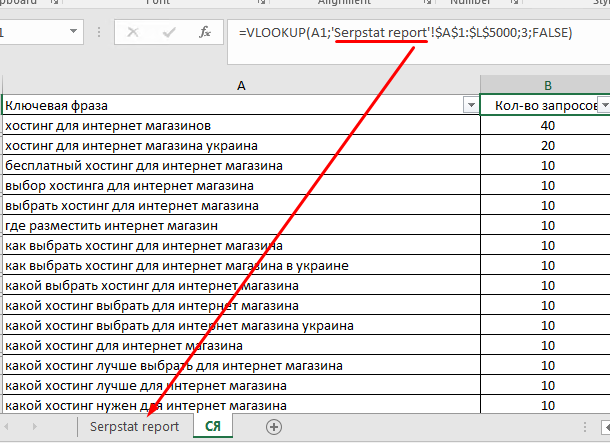Select cell выбрать хостинг для интернет магазина
Viewport: 610px width, 443px height.
click(241, 205)
